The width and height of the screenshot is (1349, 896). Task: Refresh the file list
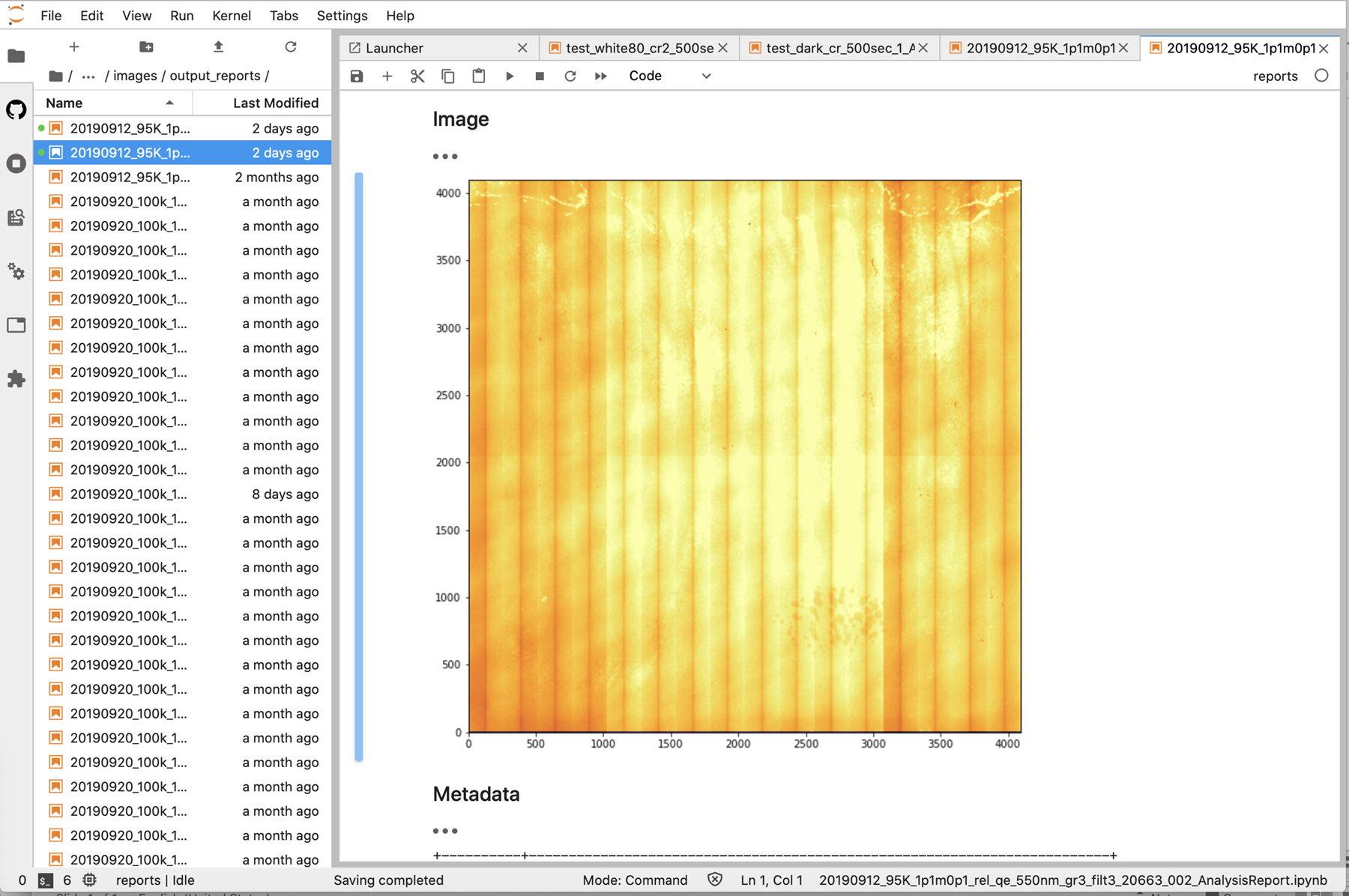(291, 47)
